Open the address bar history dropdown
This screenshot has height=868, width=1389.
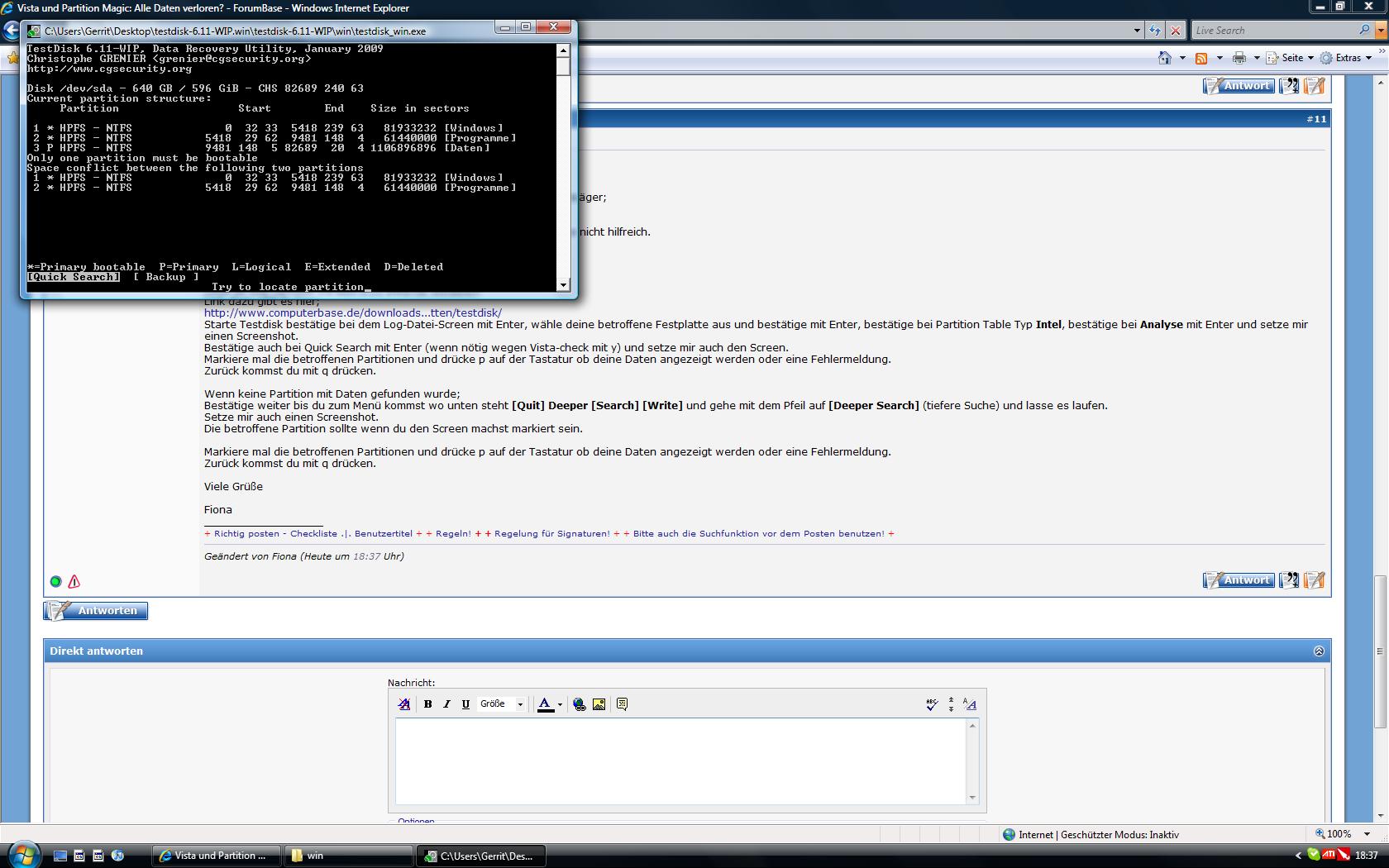[1138, 31]
